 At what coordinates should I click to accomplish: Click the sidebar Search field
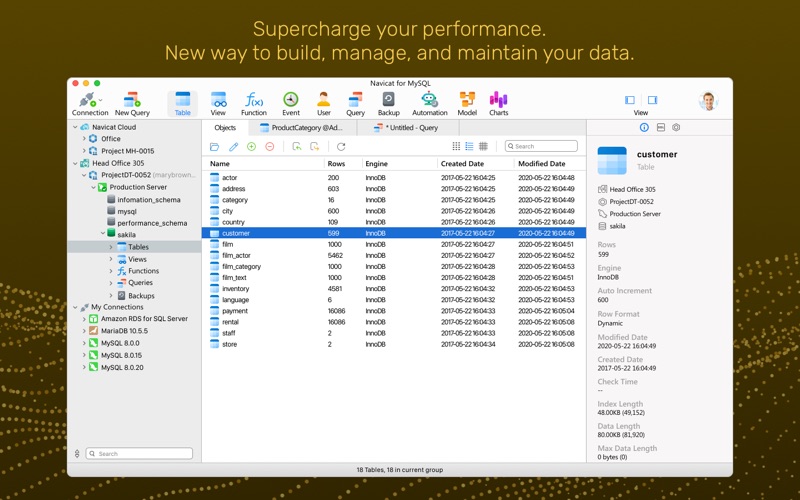[139, 453]
